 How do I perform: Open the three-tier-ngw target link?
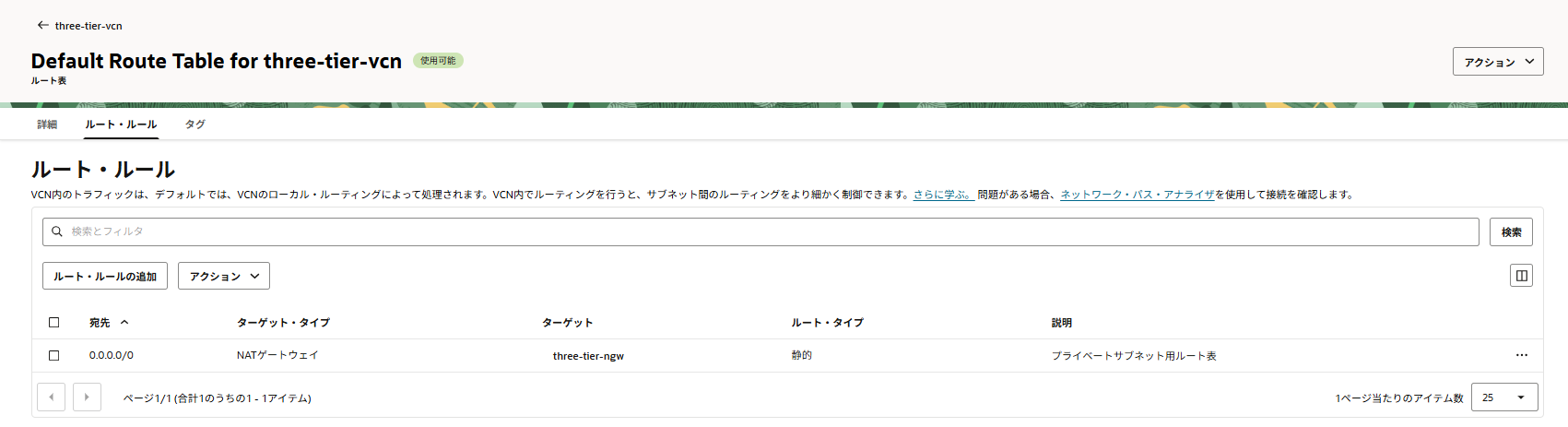[x=588, y=356]
